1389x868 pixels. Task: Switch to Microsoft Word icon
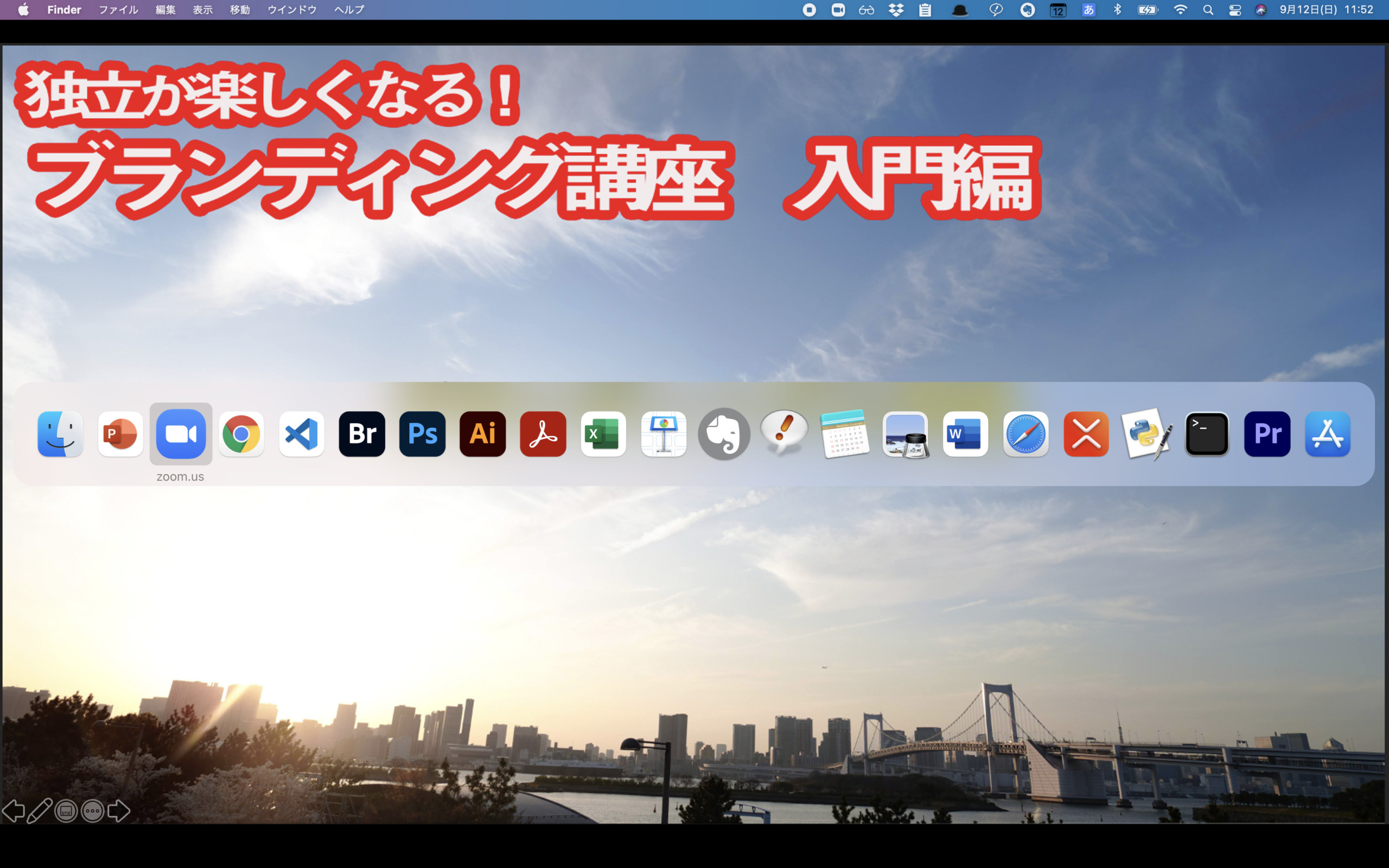point(965,434)
